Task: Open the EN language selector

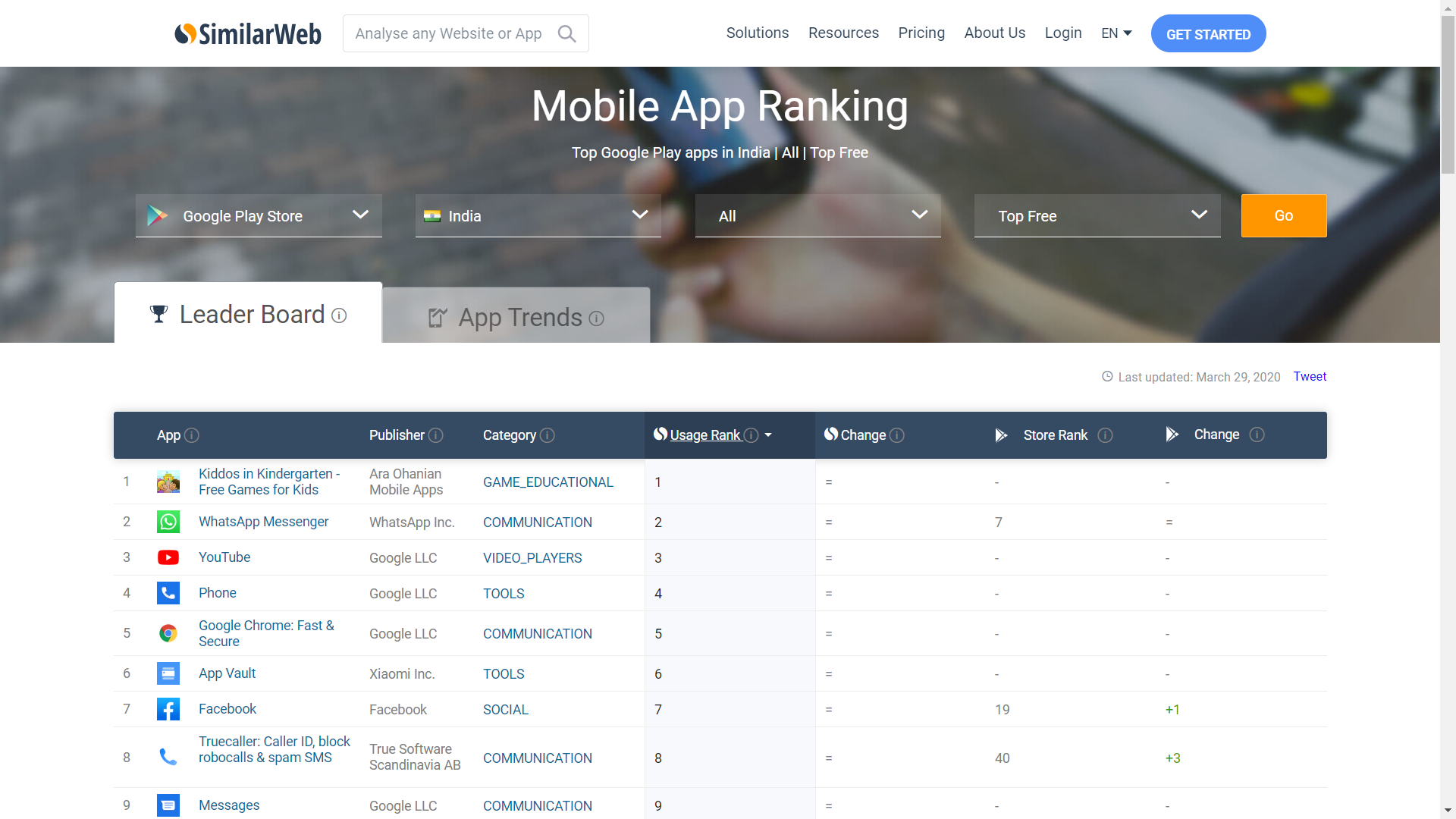Action: point(1116,33)
